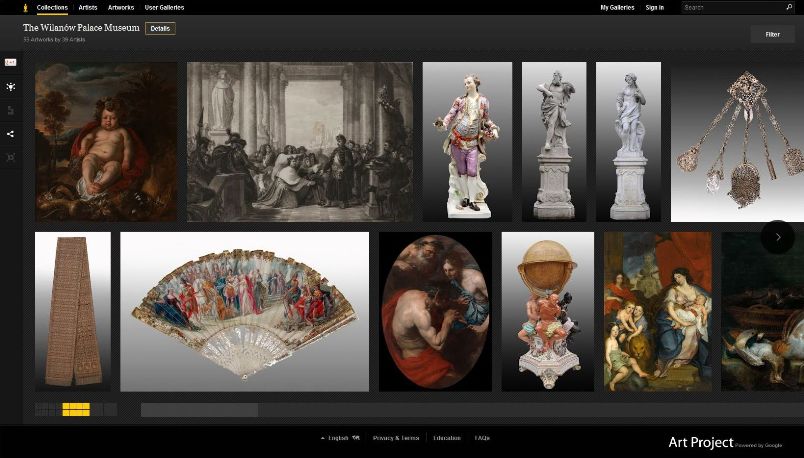The image size is (804, 458).
Task: Click the translate icon beside English
Action: (x=356, y=438)
